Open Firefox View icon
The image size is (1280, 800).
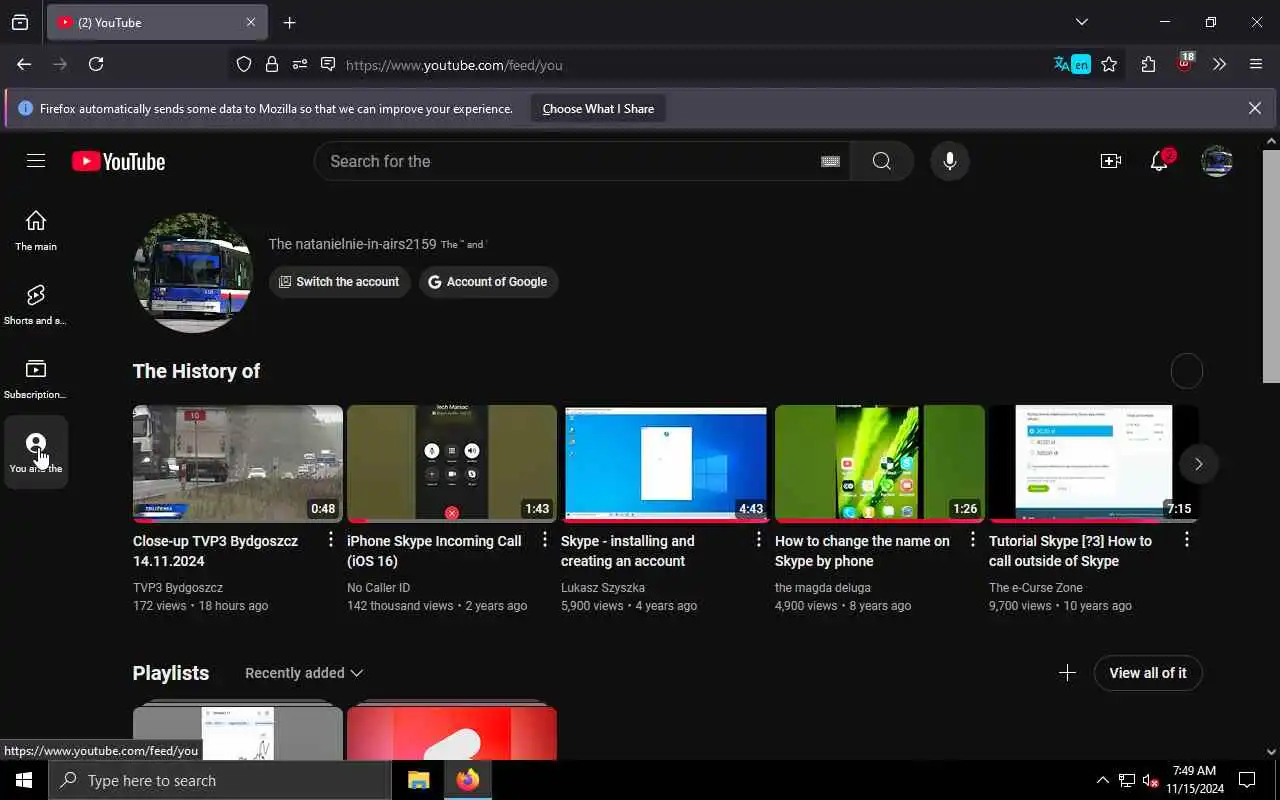pyautogui.click(x=20, y=22)
